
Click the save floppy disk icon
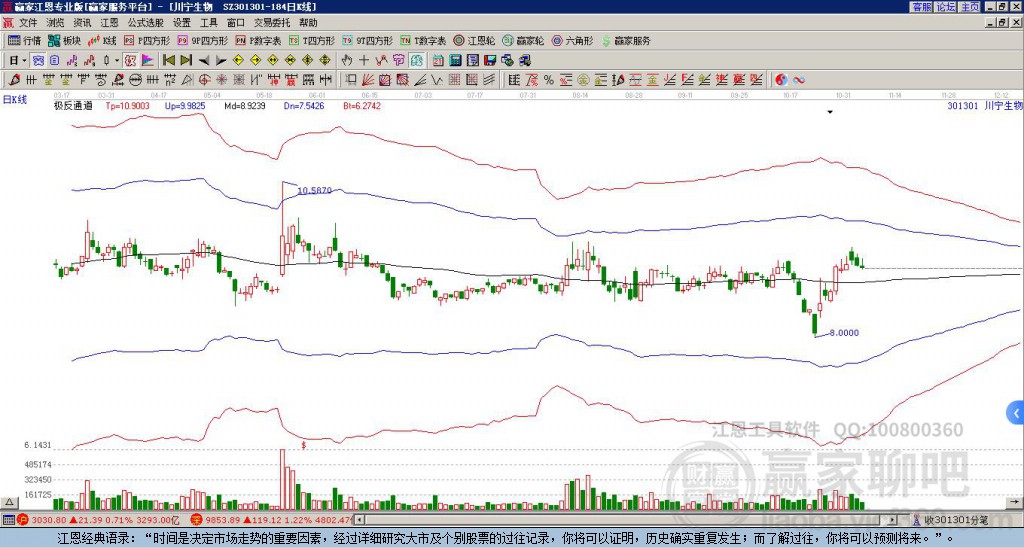490,60
